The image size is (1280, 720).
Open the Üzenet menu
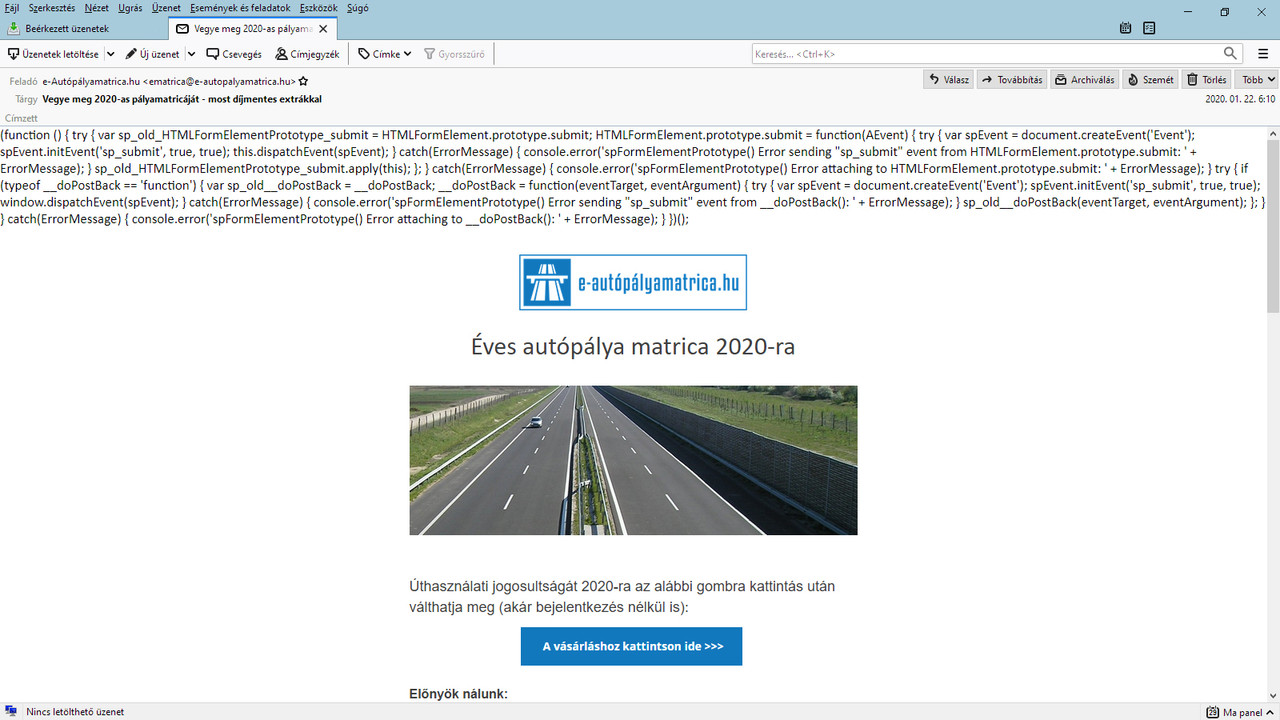click(166, 8)
